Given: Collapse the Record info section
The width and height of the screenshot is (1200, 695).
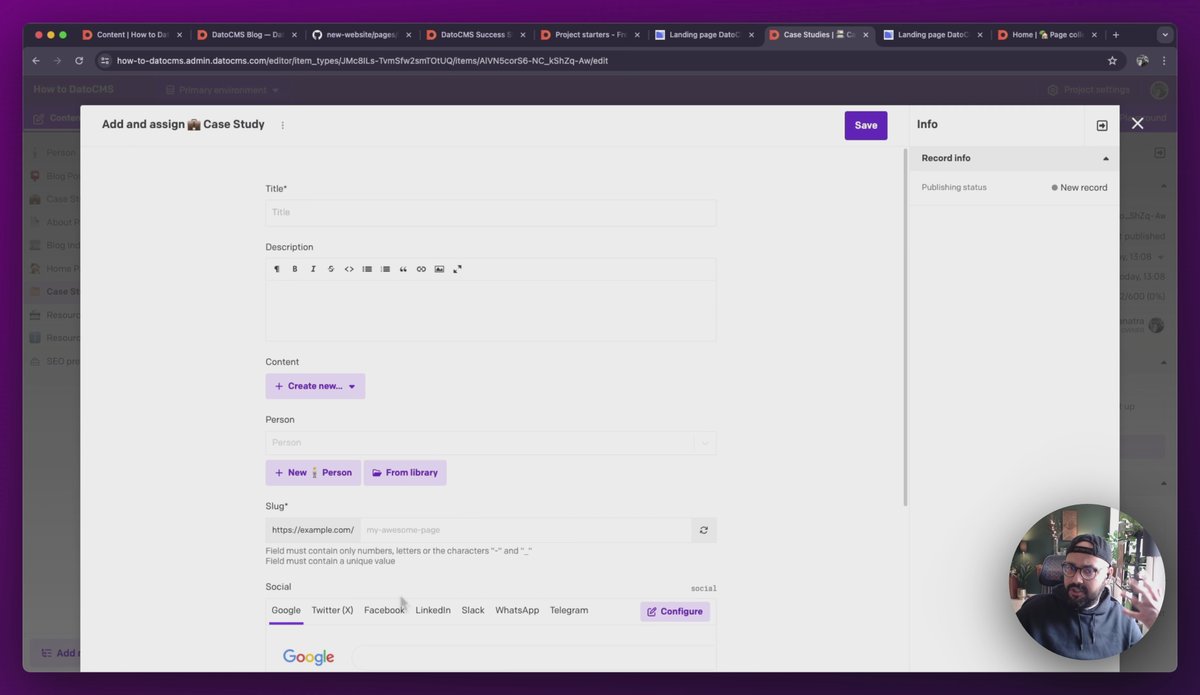Looking at the screenshot, I should click(x=1106, y=158).
